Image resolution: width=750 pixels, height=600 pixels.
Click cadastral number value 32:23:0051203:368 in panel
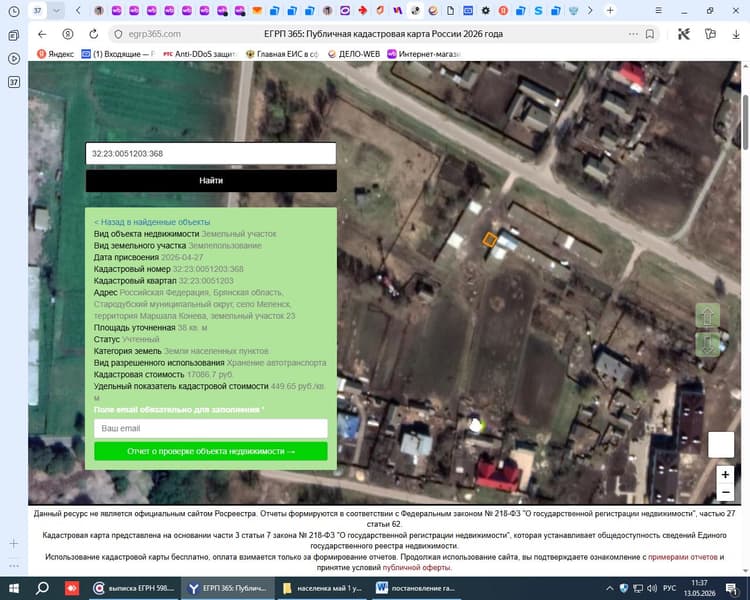208,269
